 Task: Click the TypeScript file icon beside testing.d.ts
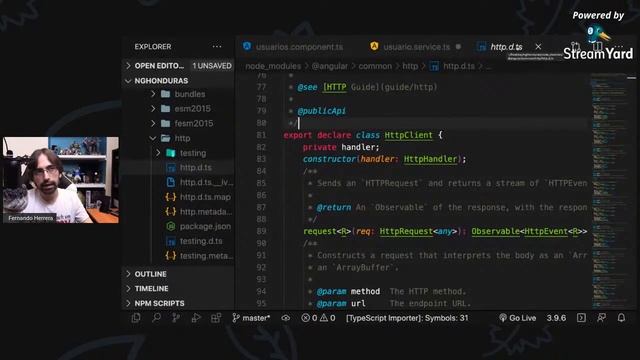[171, 241]
